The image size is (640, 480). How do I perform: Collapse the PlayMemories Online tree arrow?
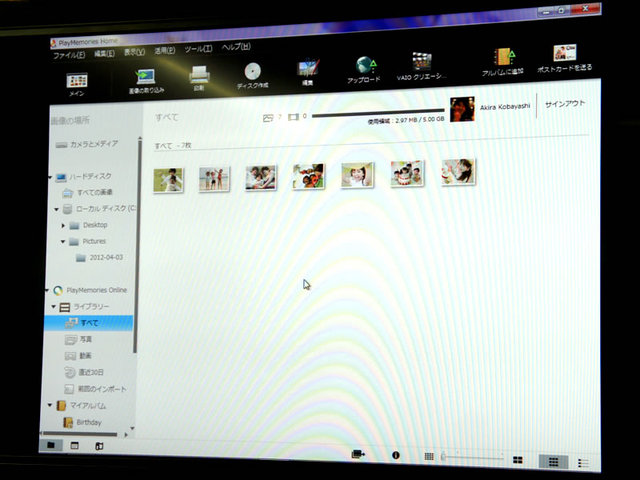coord(47,291)
